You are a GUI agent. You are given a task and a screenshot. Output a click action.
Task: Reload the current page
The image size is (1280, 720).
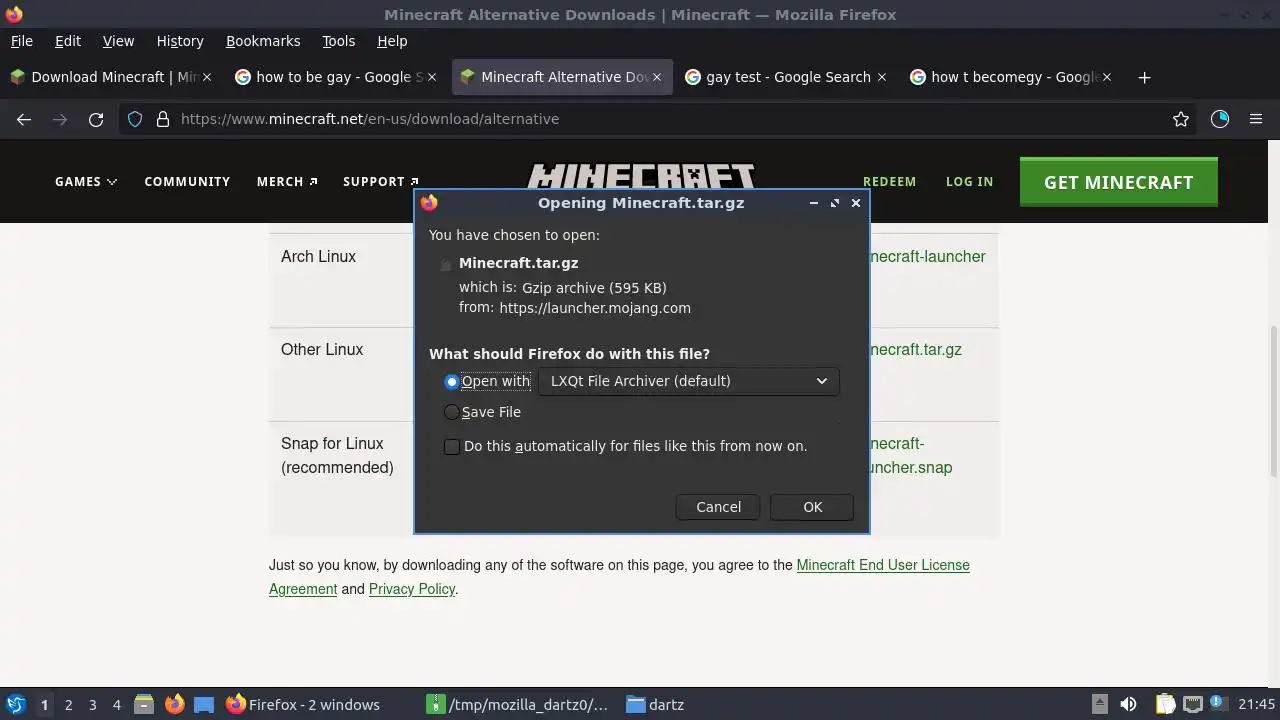96,119
